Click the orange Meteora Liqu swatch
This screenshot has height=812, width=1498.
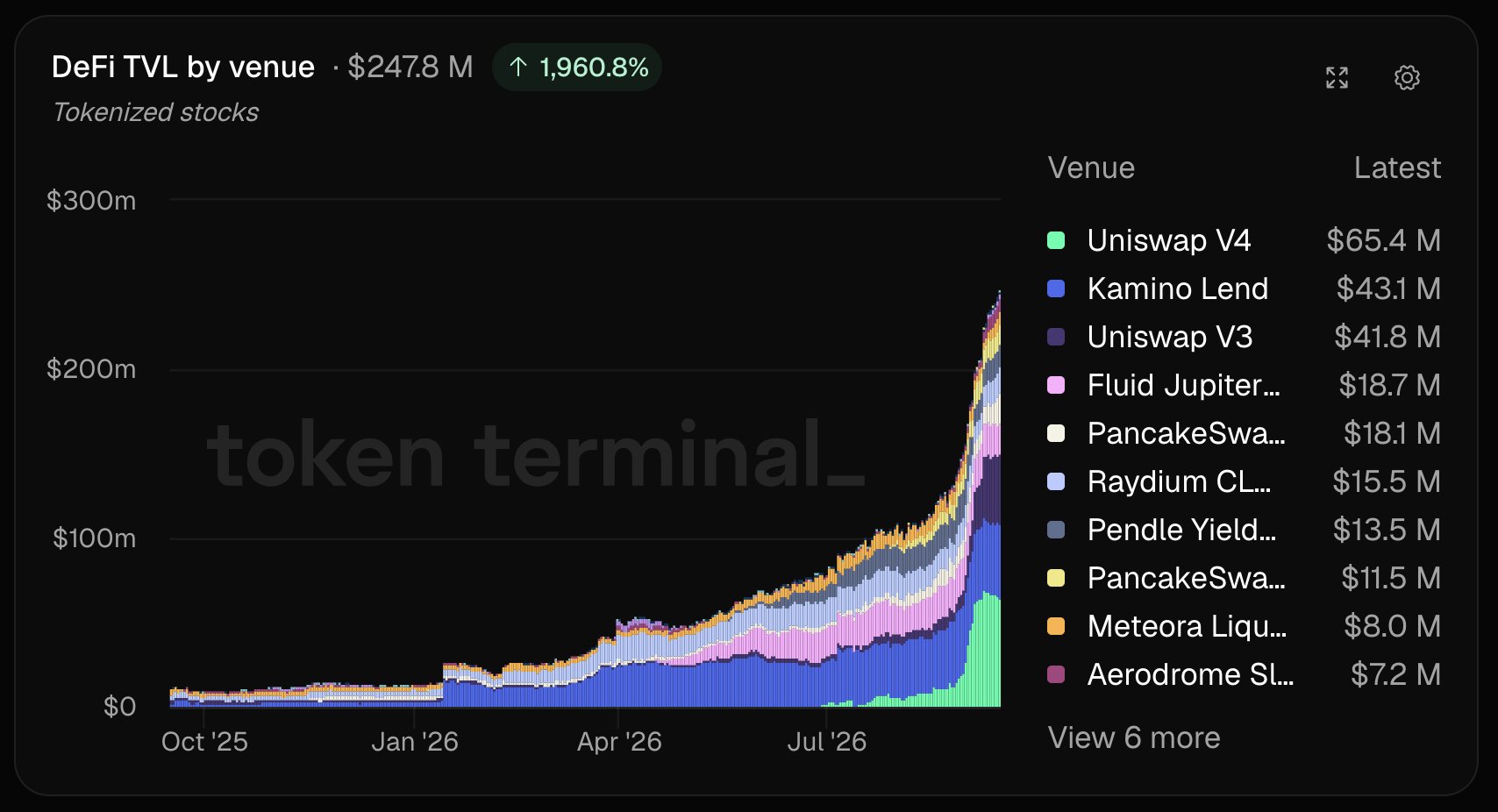(x=1056, y=626)
